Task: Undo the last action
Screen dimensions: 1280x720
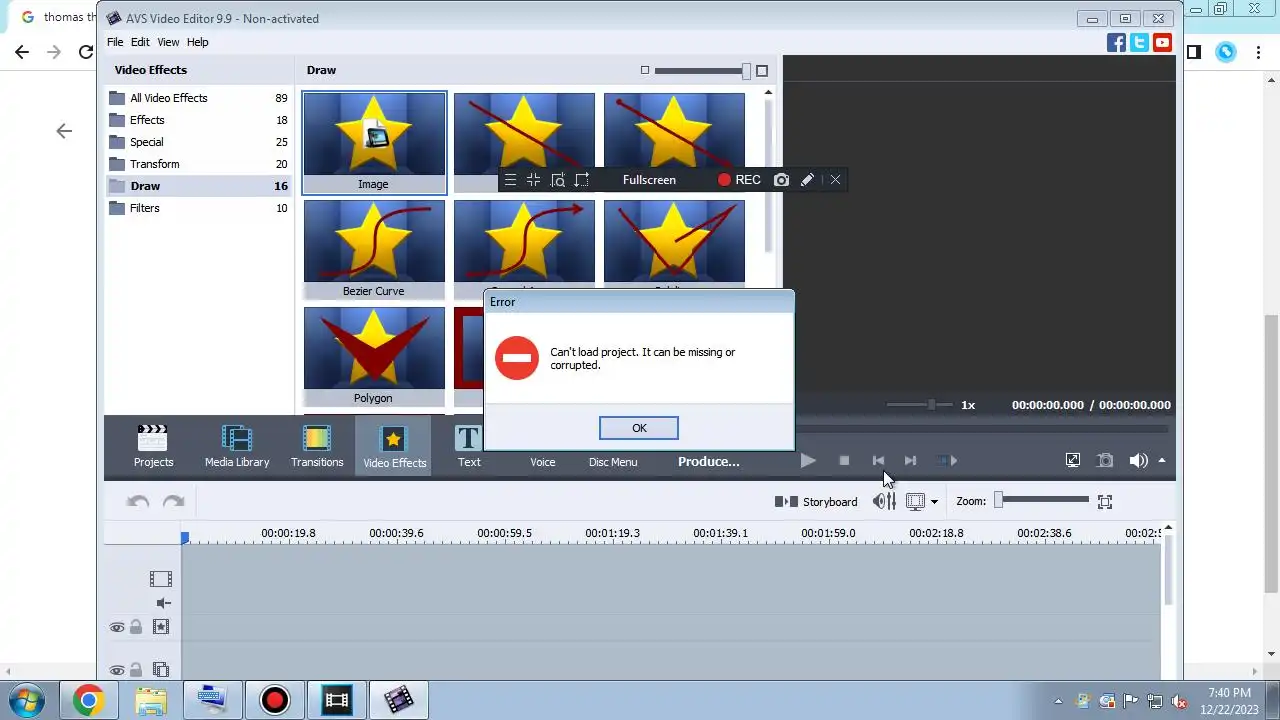Action: tap(138, 502)
